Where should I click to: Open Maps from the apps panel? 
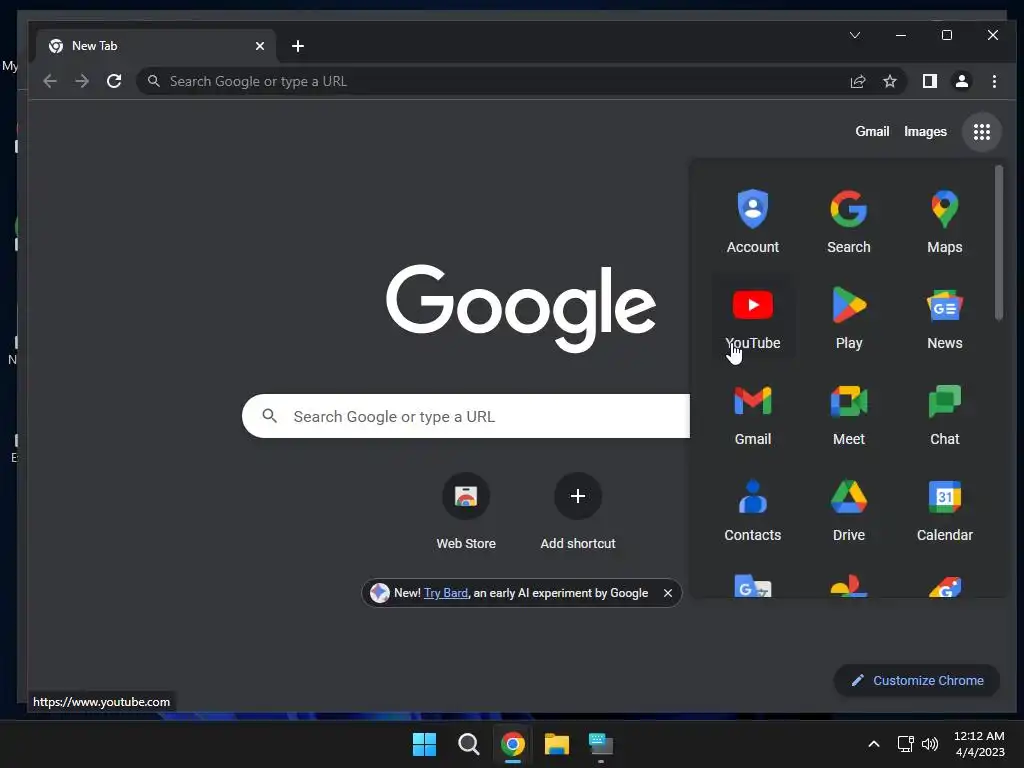coord(944,221)
